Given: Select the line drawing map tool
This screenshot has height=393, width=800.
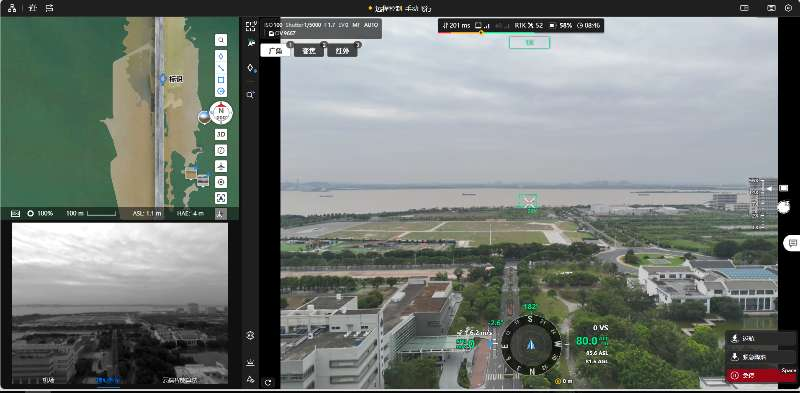Looking at the screenshot, I should tap(221, 68).
